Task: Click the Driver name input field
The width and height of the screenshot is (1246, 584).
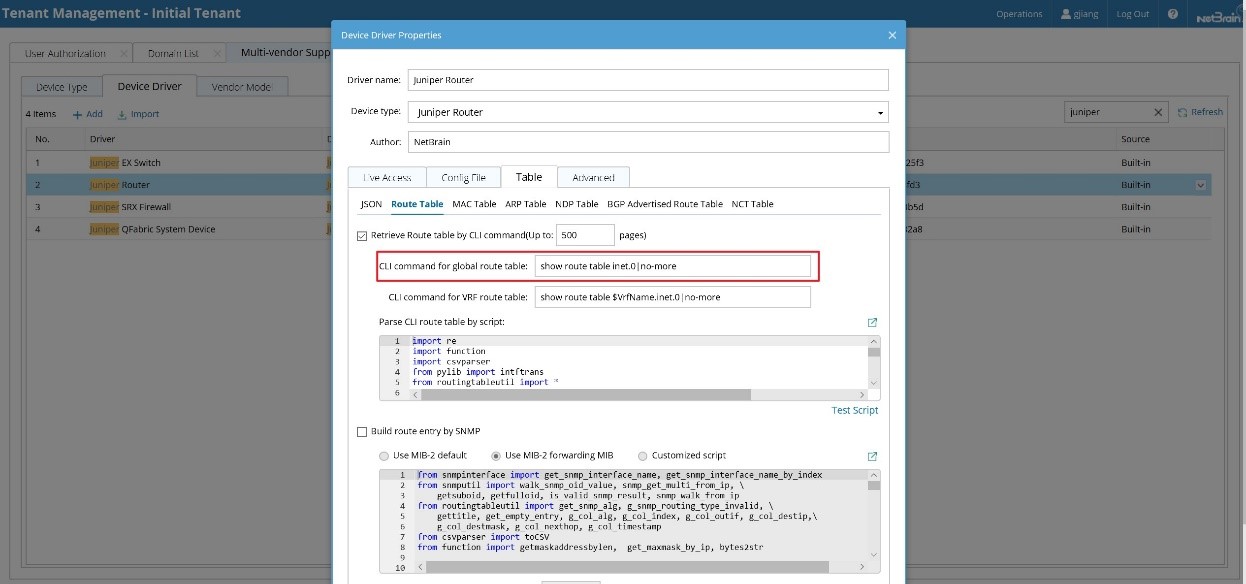Action: (648, 80)
